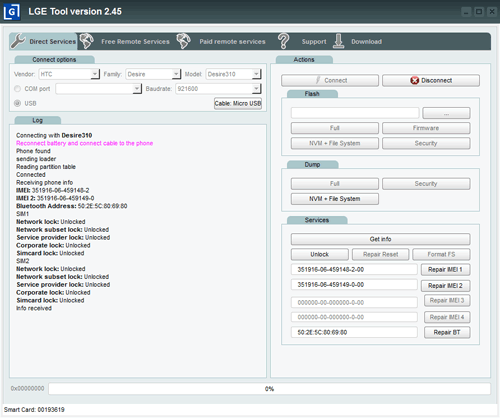
Task: Switch to Free Remote Services tab
Action: click(x=135, y=42)
